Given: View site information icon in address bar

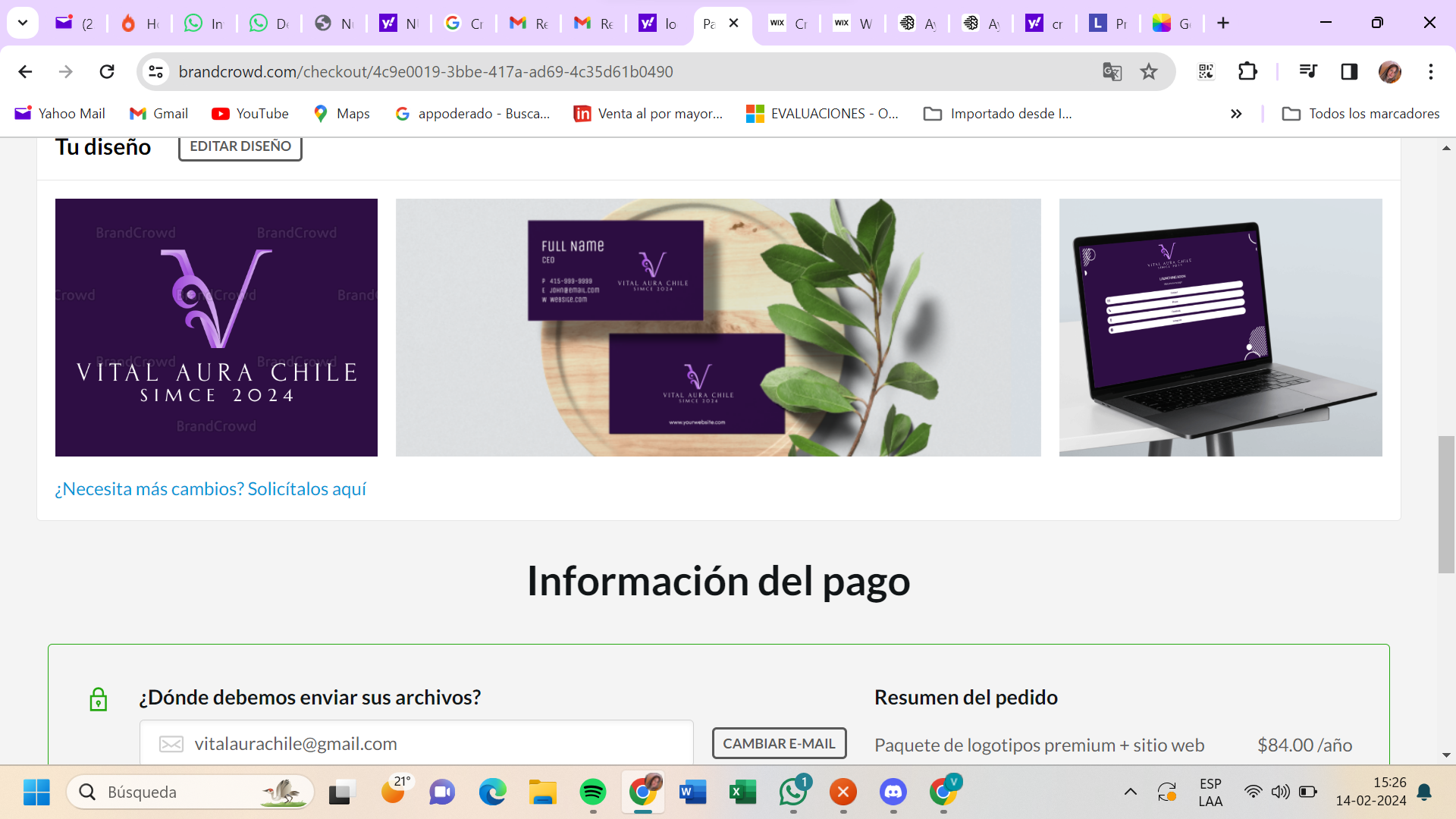Looking at the screenshot, I should [x=155, y=72].
